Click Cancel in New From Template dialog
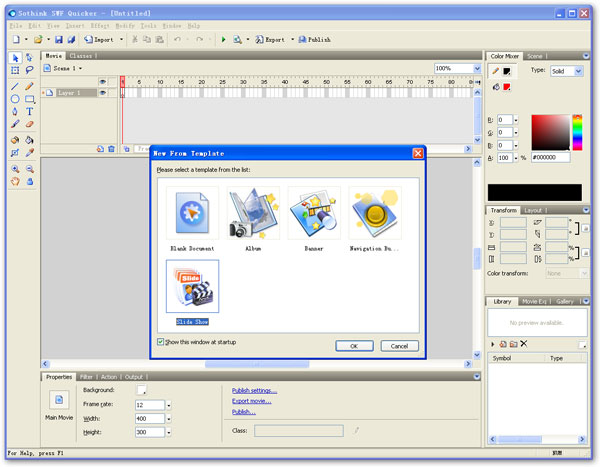 (399, 346)
